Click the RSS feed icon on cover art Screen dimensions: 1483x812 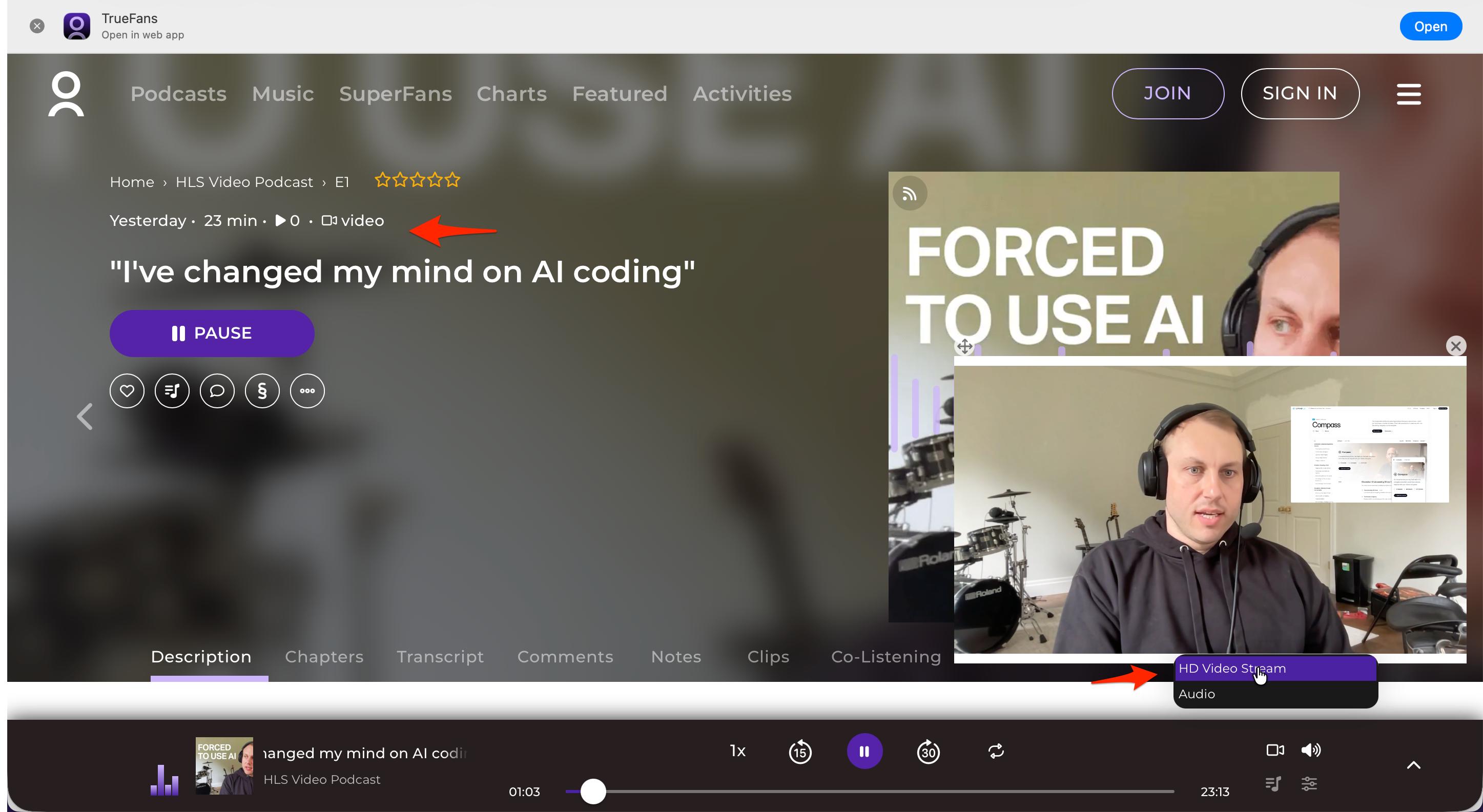pyautogui.click(x=910, y=194)
